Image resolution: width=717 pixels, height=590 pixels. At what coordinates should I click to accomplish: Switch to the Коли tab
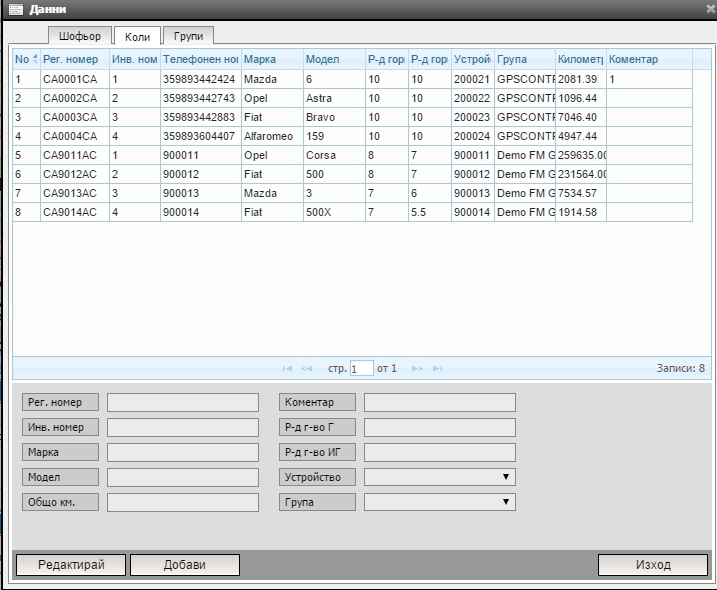tap(137, 37)
